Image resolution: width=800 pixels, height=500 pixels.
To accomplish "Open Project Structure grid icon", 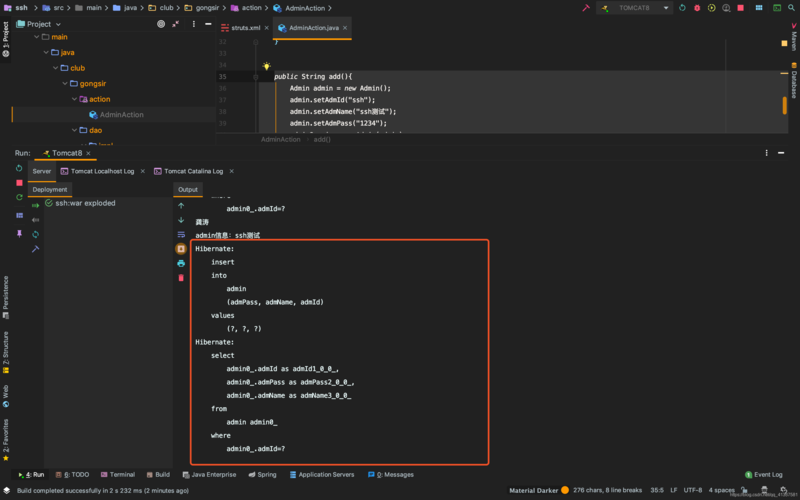I will 759,8.
